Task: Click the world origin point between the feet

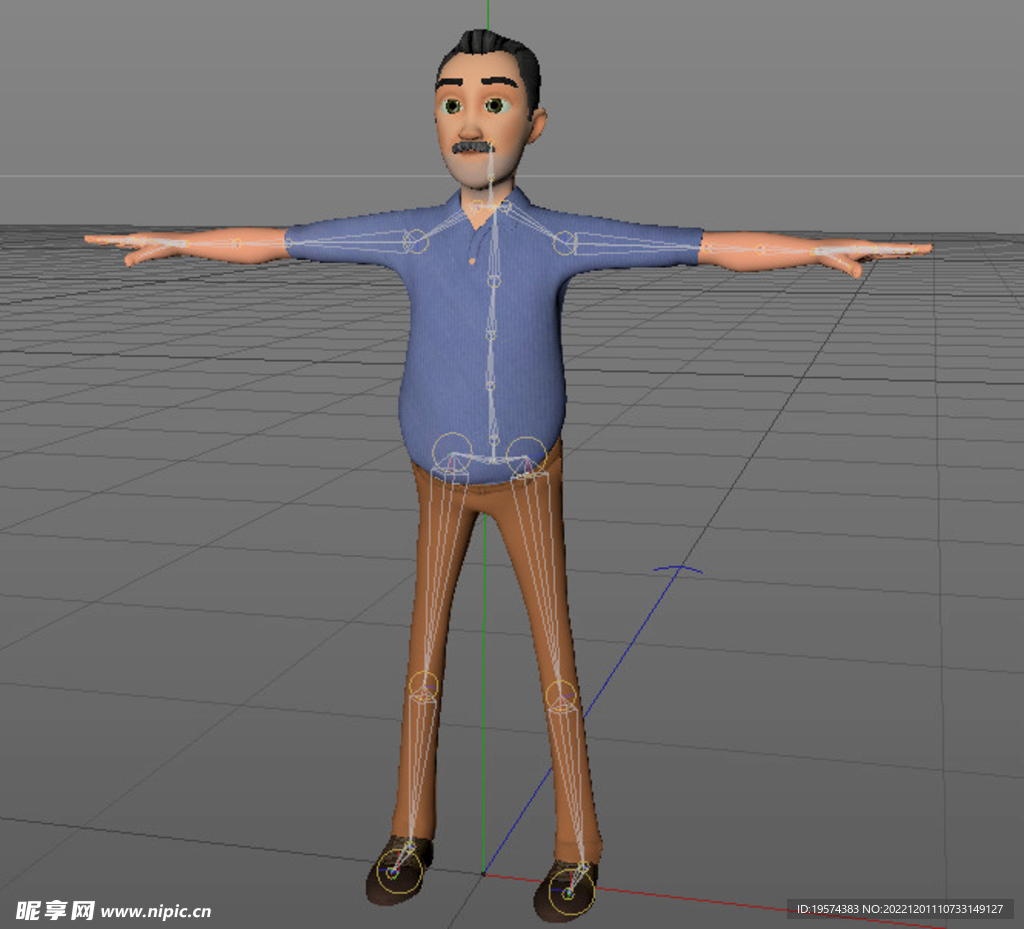Action: tap(484, 873)
